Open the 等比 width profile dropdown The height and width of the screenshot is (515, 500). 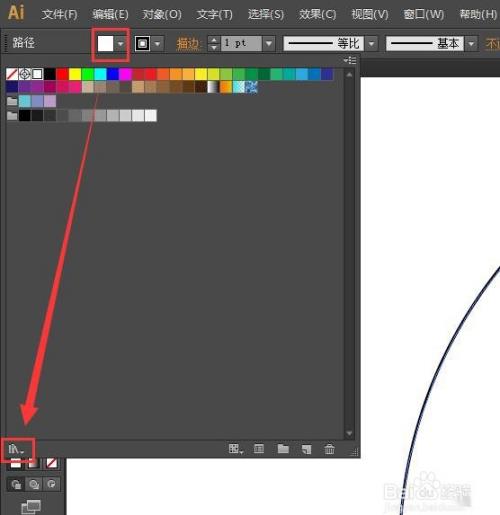coord(371,44)
